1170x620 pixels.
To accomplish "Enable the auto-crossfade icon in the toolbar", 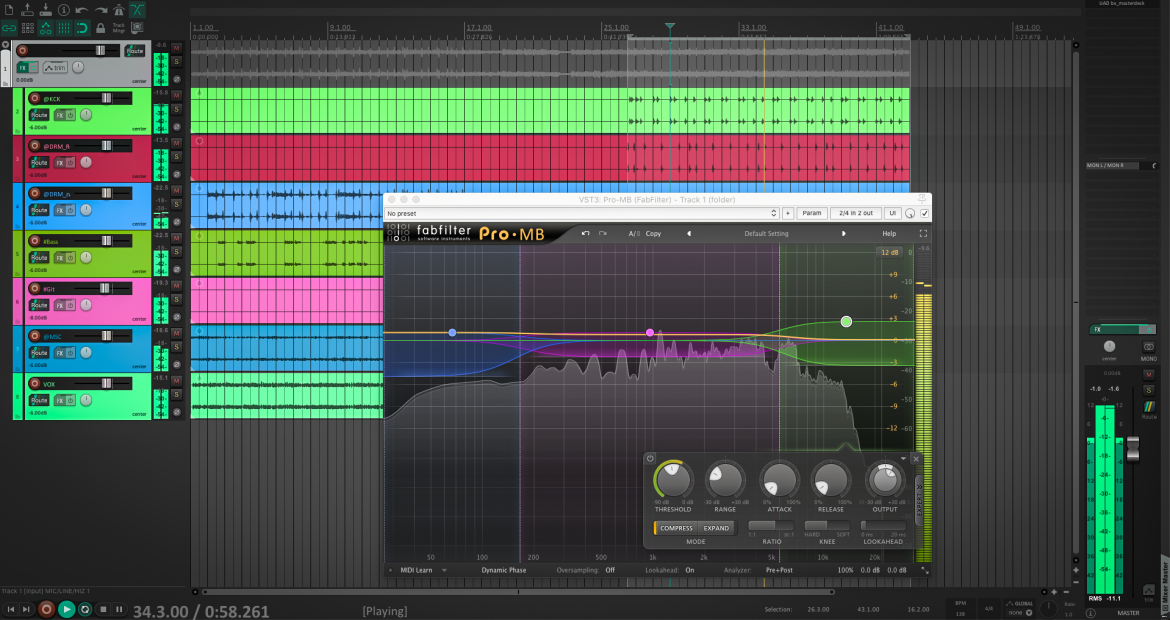I will [x=137, y=10].
